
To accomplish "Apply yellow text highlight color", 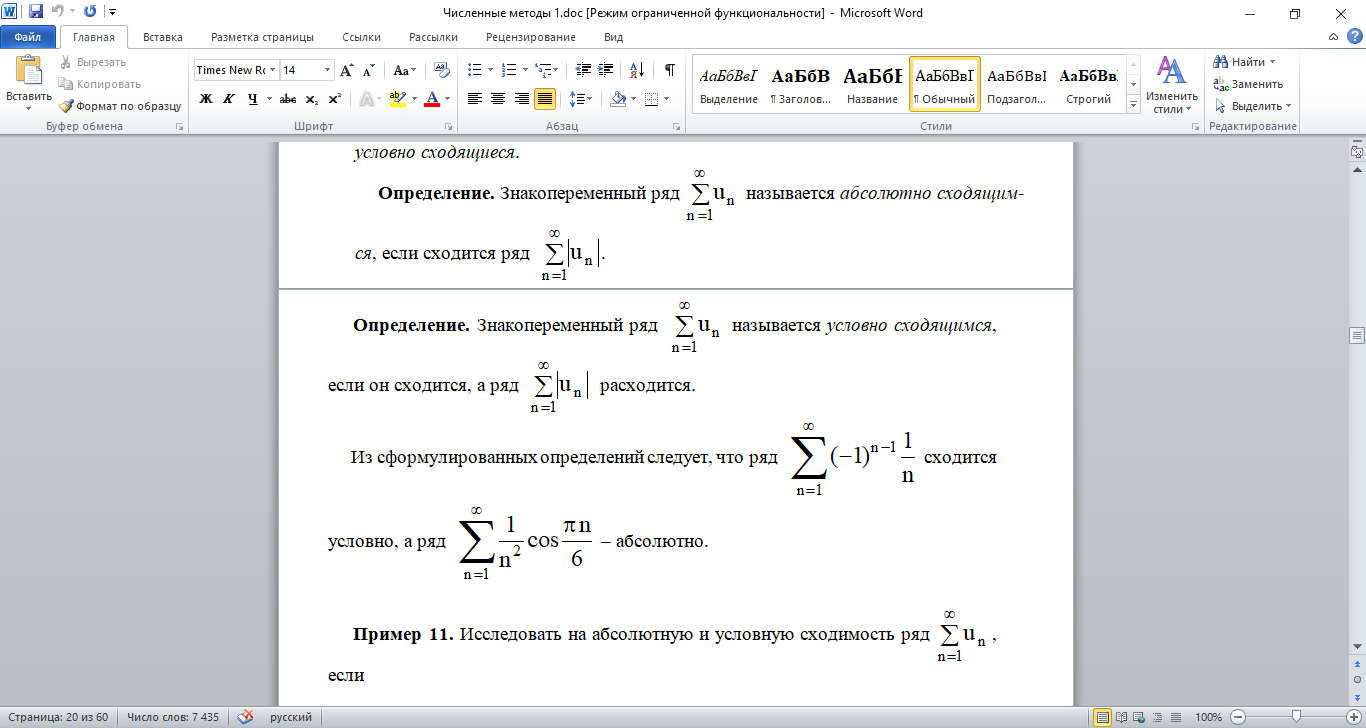I will coord(397,99).
